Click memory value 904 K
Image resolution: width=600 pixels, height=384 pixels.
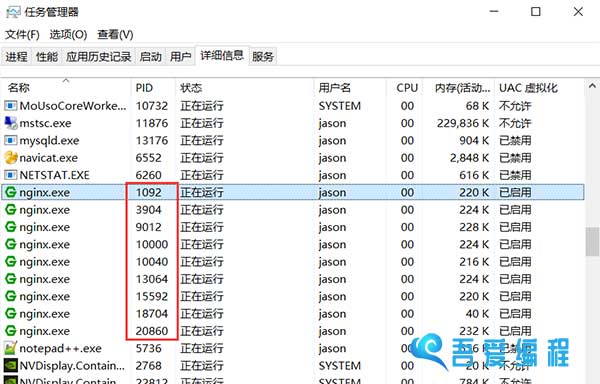click(474, 141)
